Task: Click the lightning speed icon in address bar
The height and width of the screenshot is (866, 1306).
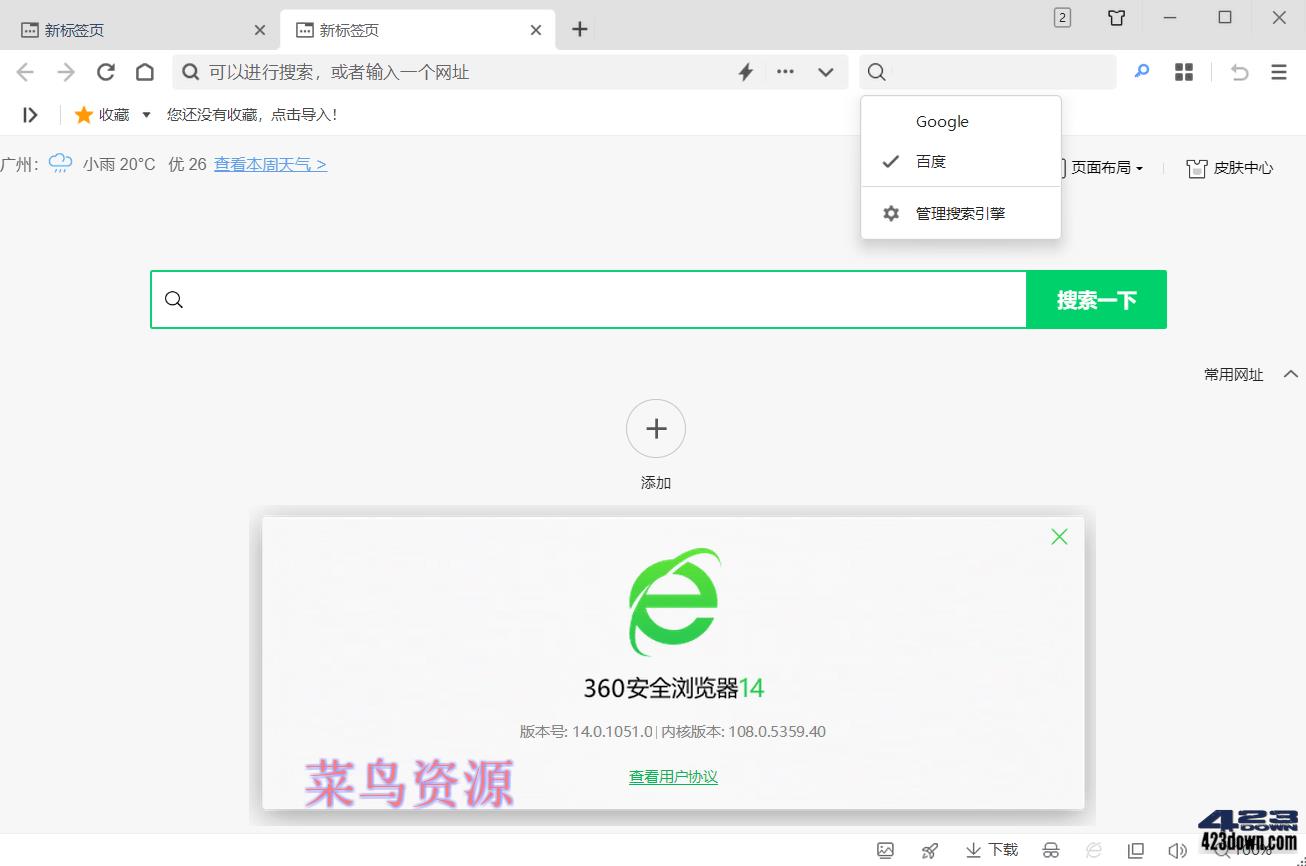Action: click(745, 71)
